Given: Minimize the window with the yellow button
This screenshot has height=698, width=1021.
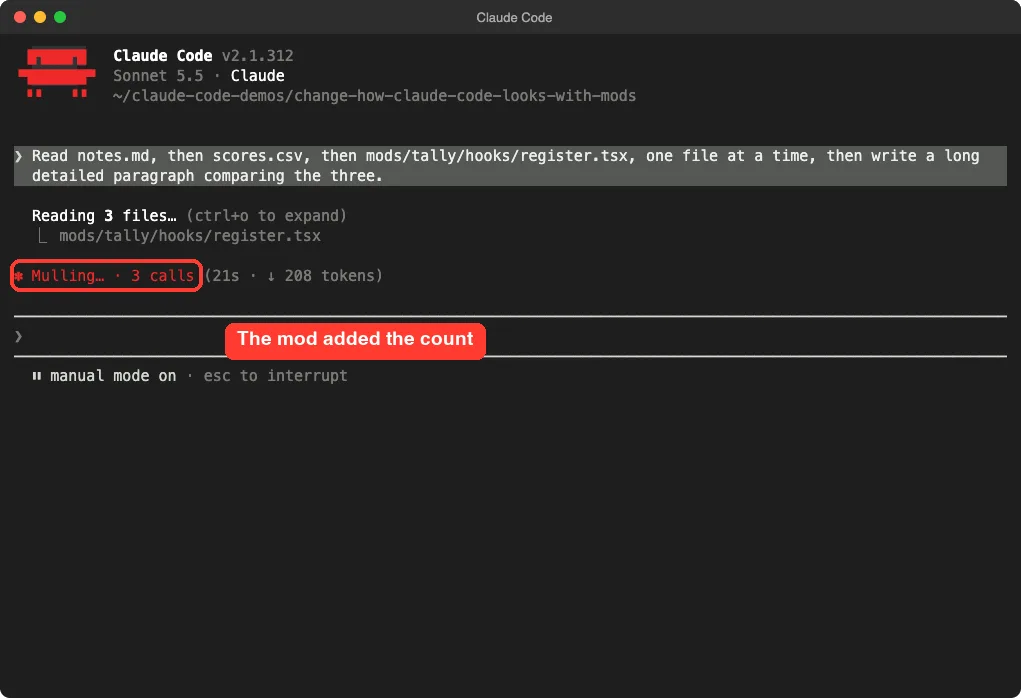Looking at the screenshot, I should pyautogui.click(x=40, y=17).
